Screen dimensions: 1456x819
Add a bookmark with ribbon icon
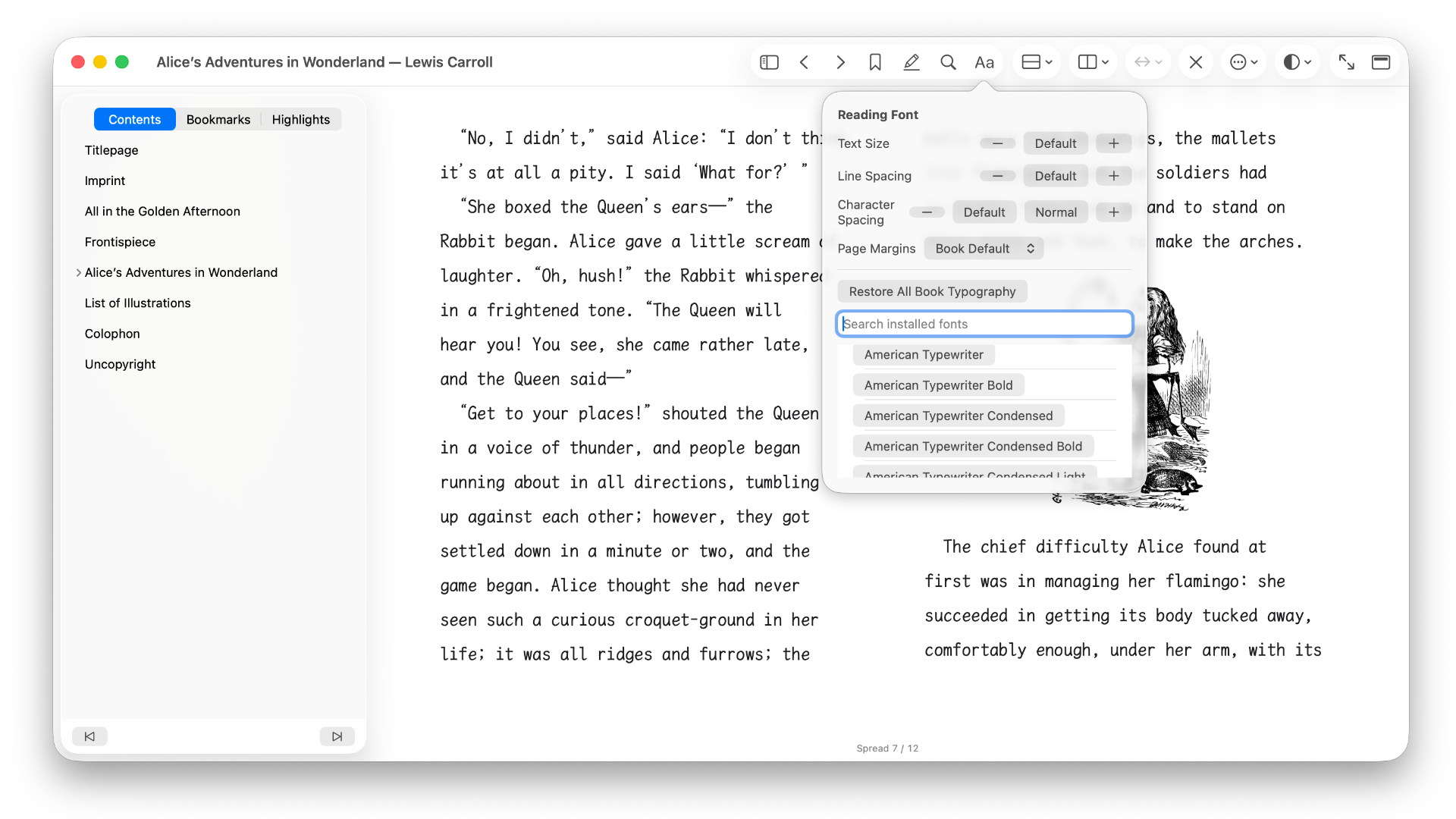click(x=875, y=62)
